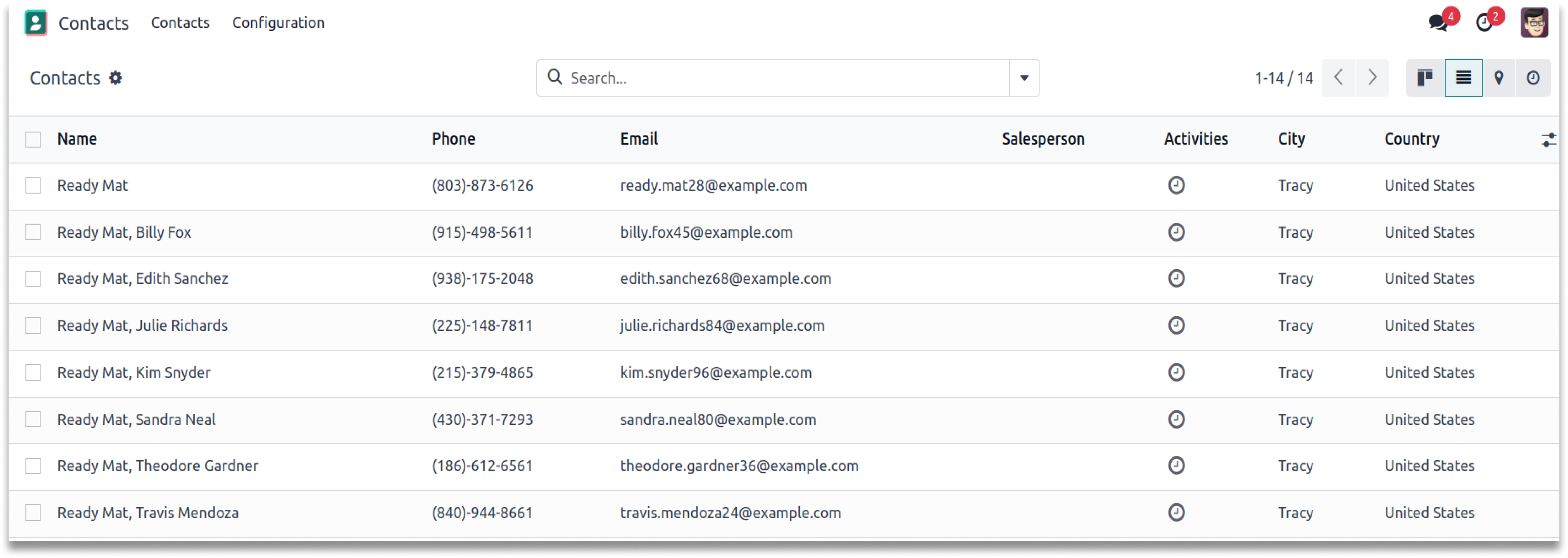Open activity clock for Travis Mendoza row

pos(1176,513)
